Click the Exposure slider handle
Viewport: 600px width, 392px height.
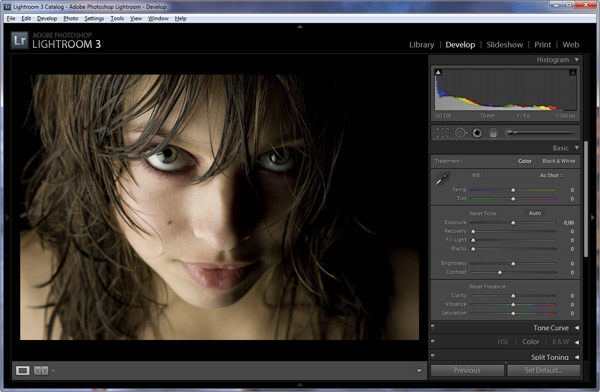(x=513, y=222)
